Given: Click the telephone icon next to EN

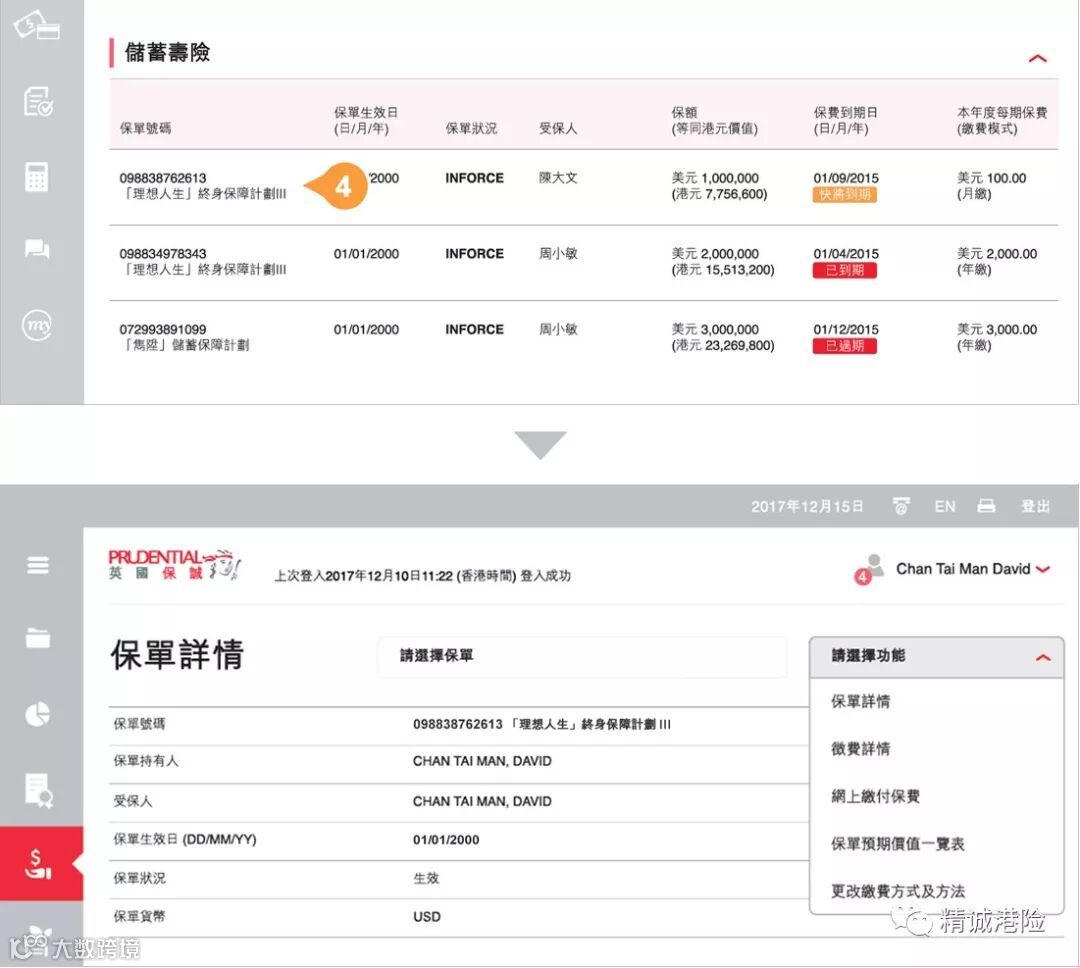Looking at the screenshot, I should [x=901, y=506].
